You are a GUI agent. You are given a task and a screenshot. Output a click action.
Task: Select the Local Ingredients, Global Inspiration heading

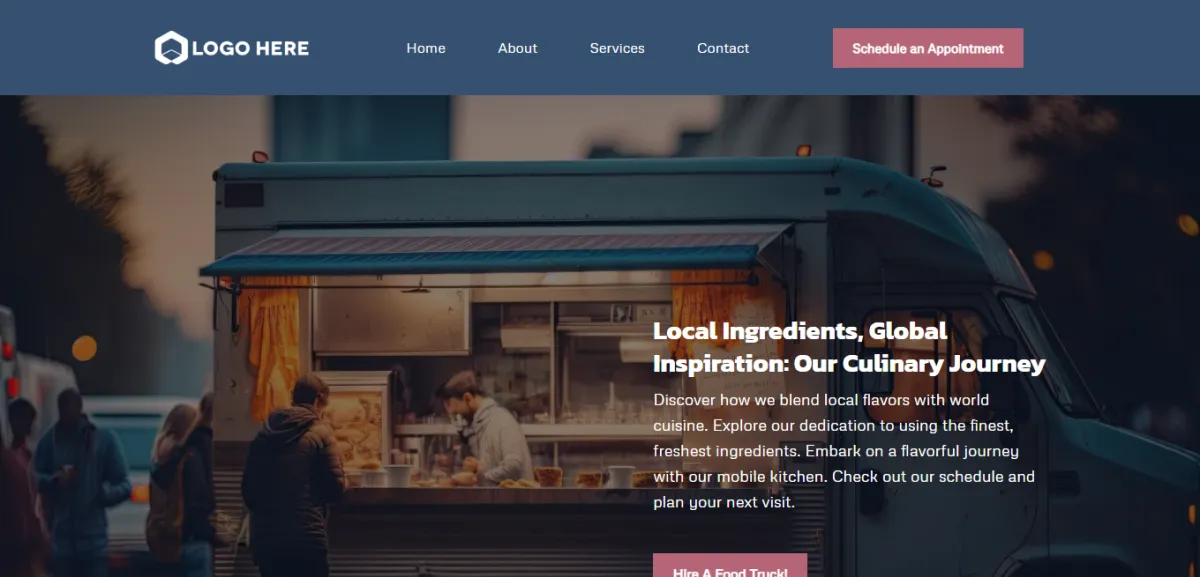(849, 347)
